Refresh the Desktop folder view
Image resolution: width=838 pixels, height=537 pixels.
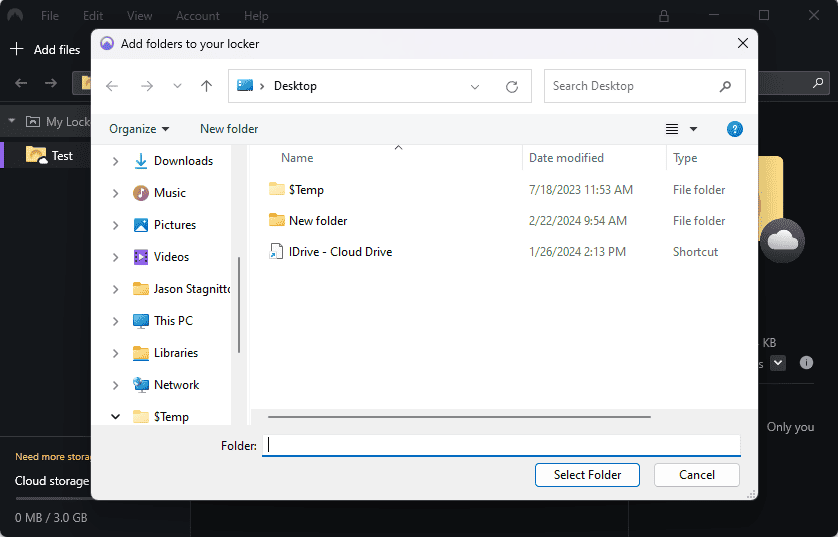tap(512, 87)
